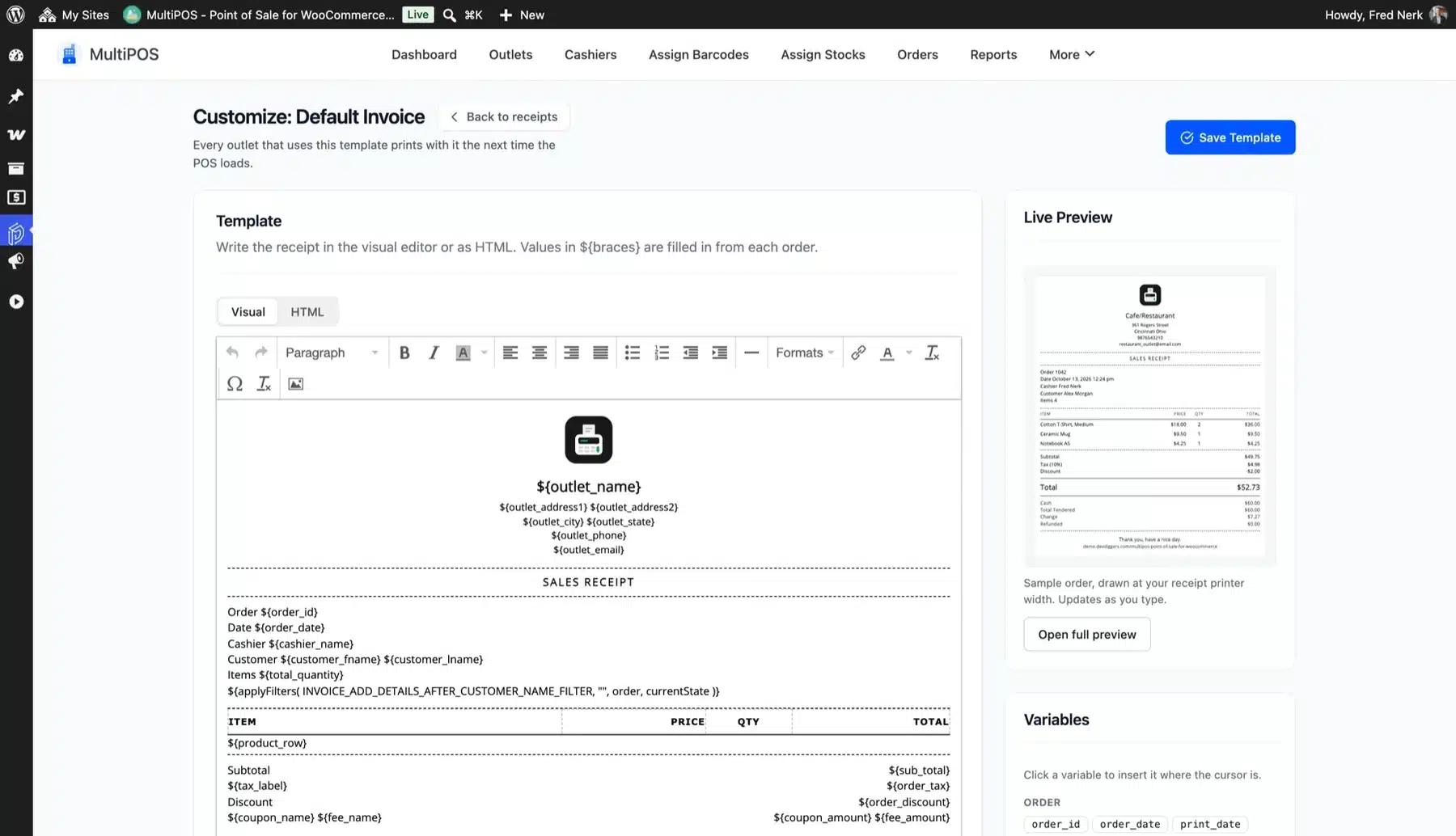1456x836 pixels.
Task: Align text left
Action: [510, 353]
